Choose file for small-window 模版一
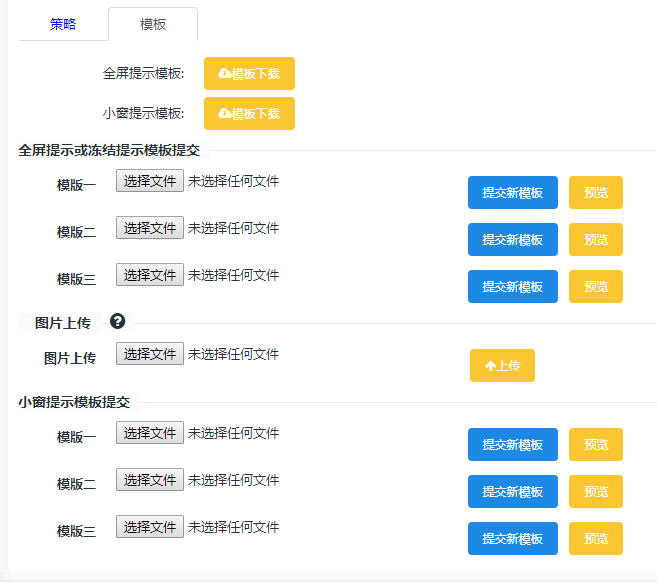The width and height of the screenshot is (657, 582). [150, 432]
